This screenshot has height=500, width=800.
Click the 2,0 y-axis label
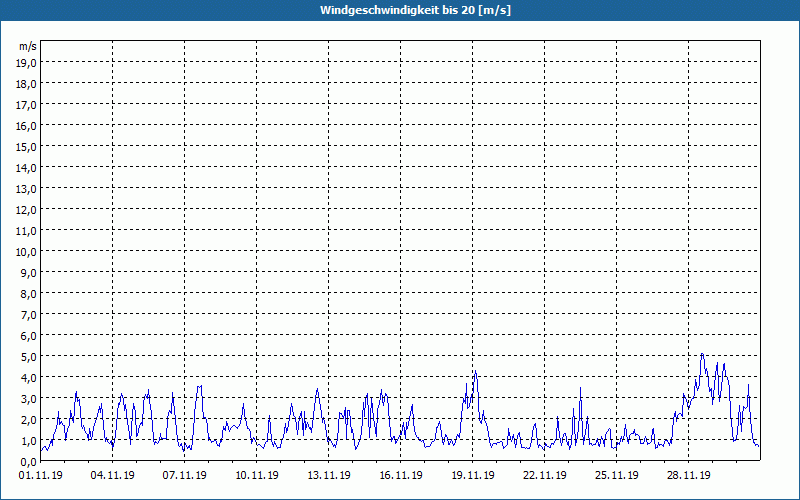[29, 419]
